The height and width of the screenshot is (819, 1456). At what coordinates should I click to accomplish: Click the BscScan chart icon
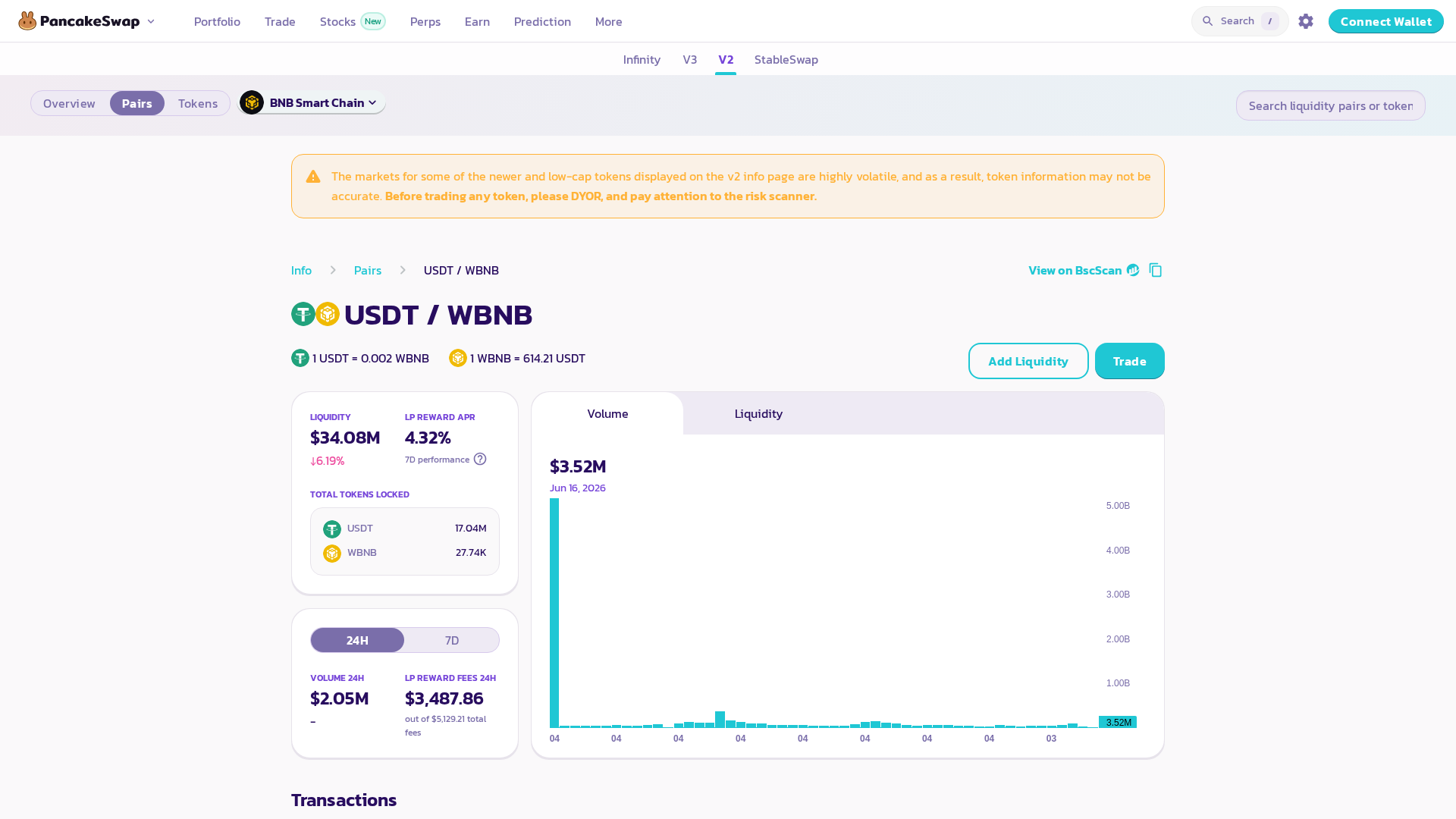[1133, 270]
